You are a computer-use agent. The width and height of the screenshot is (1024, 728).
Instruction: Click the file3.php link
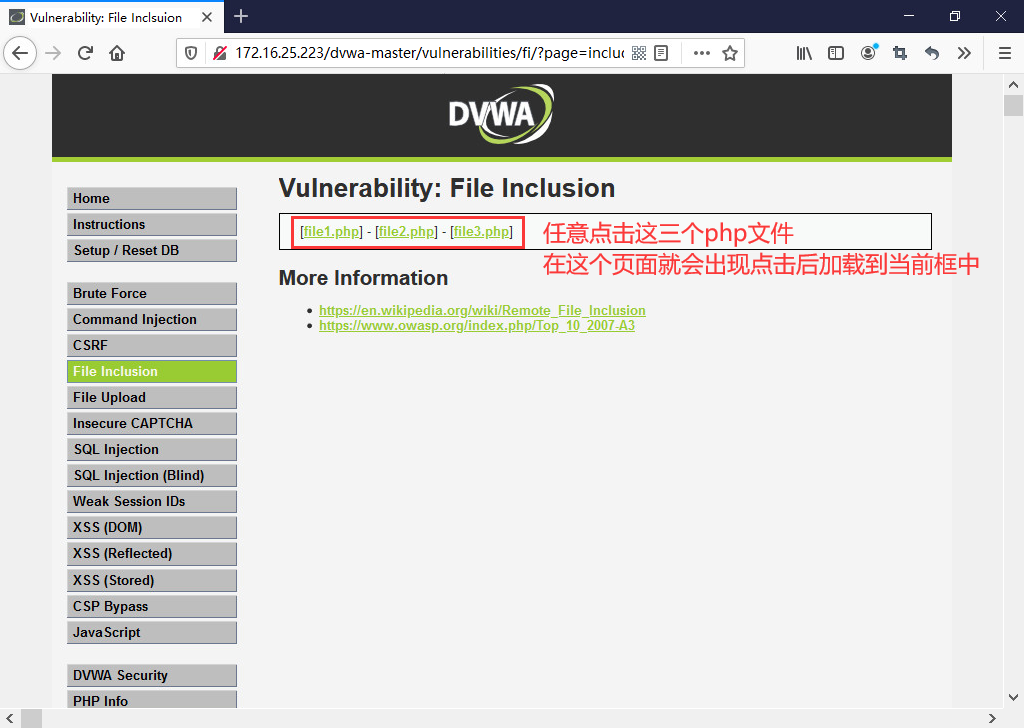pos(481,232)
